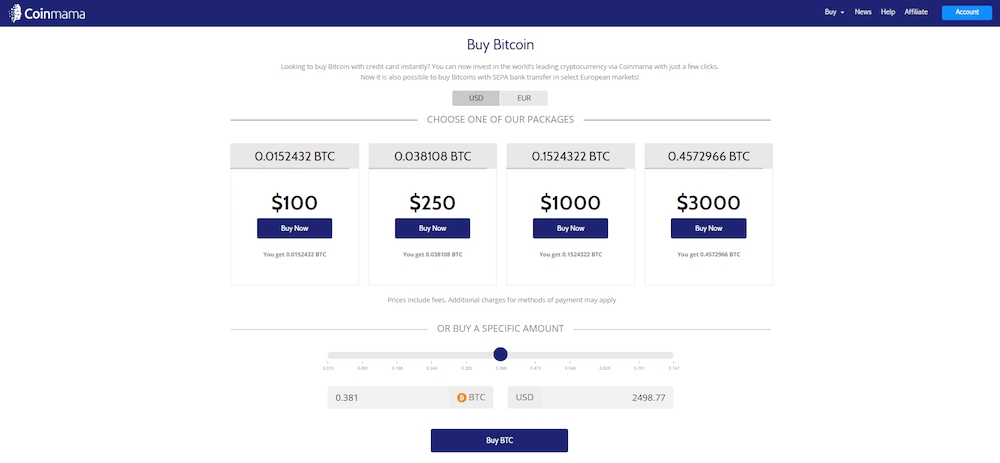Buy the $3000 Bitcoin package
This screenshot has width=1000, height=463.
point(708,228)
